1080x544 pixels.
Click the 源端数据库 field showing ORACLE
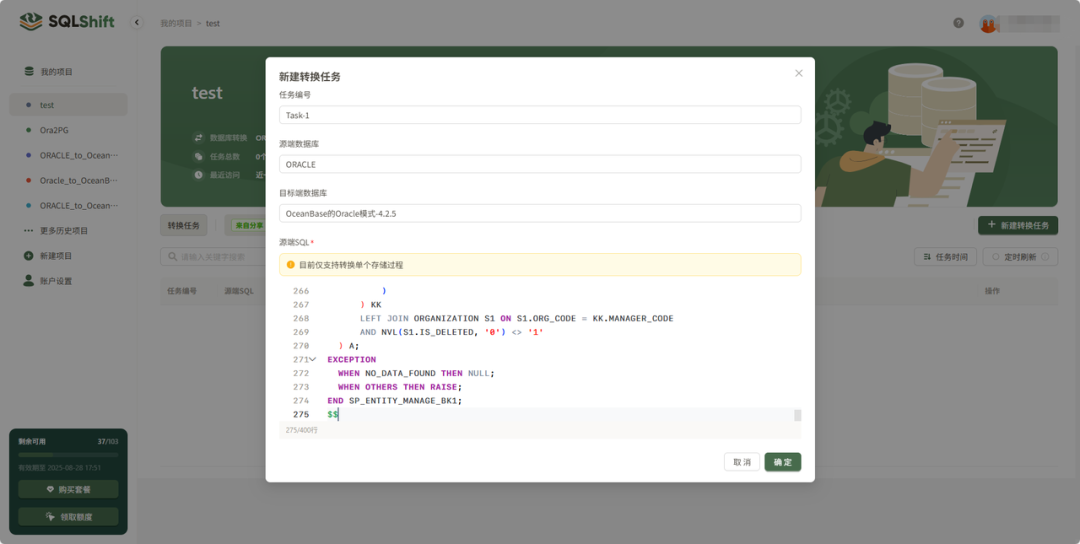pos(540,165)
